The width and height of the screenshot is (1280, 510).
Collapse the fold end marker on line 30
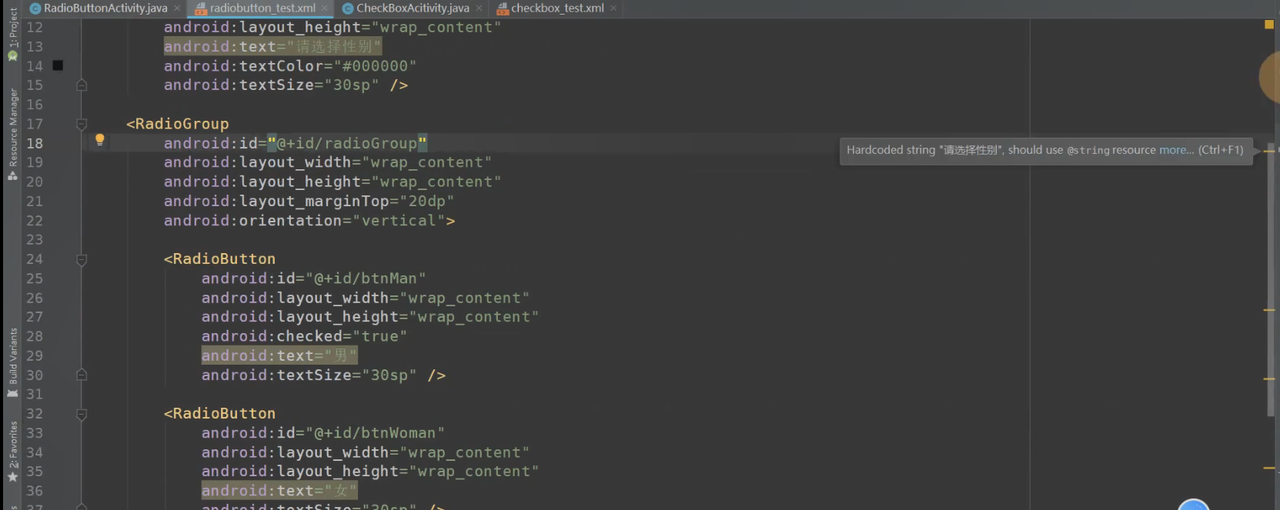tap(82, 375)
